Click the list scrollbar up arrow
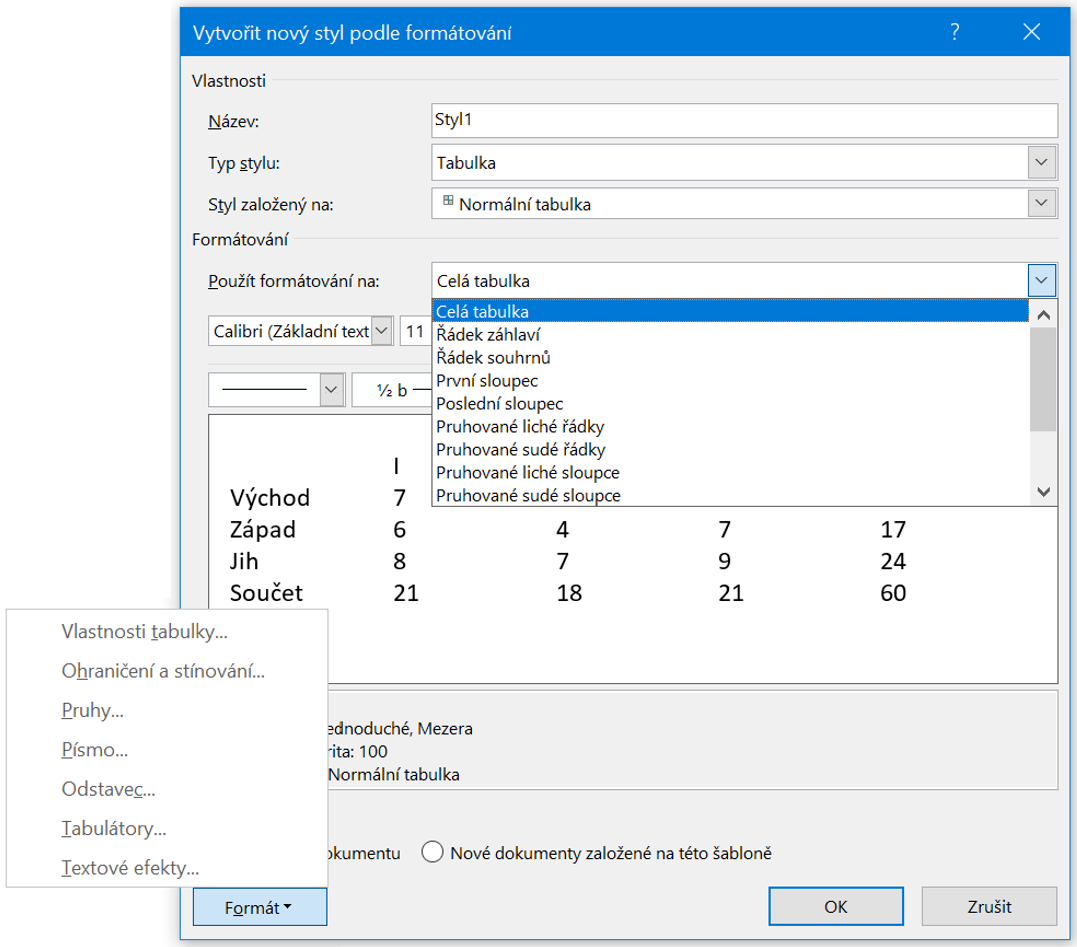Viewport: 1077px width, 947px height. [x=1043, y=314]
